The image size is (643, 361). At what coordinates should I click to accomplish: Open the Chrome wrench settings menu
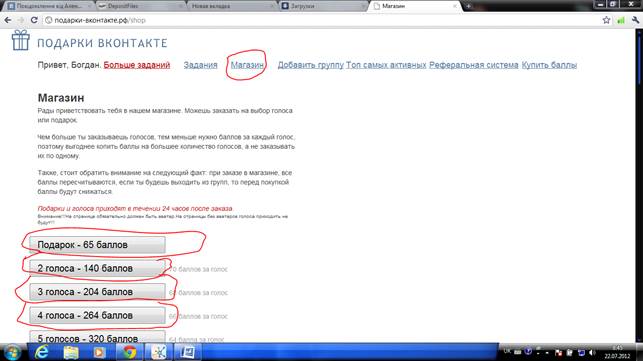[x=636, y=20]
